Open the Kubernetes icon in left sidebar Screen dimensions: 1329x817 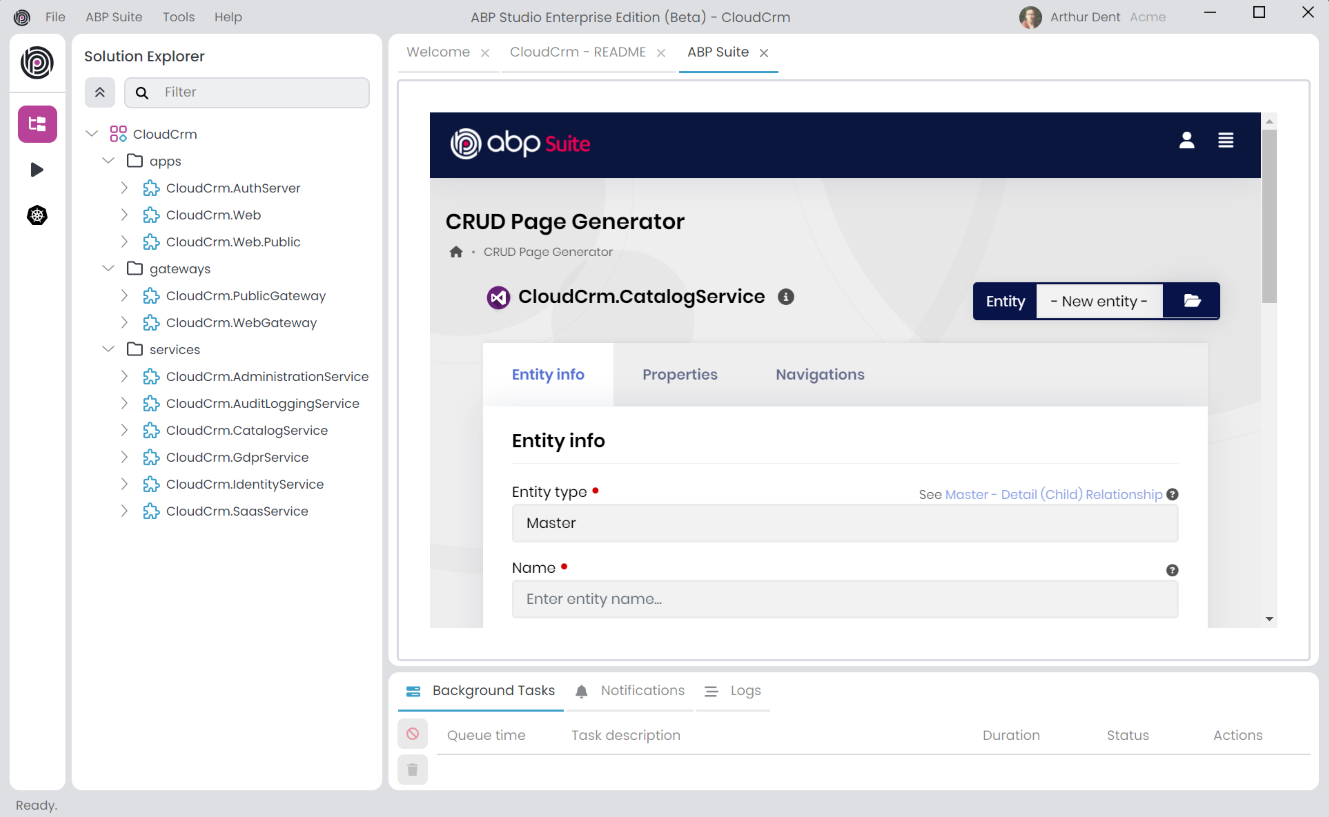37,215
